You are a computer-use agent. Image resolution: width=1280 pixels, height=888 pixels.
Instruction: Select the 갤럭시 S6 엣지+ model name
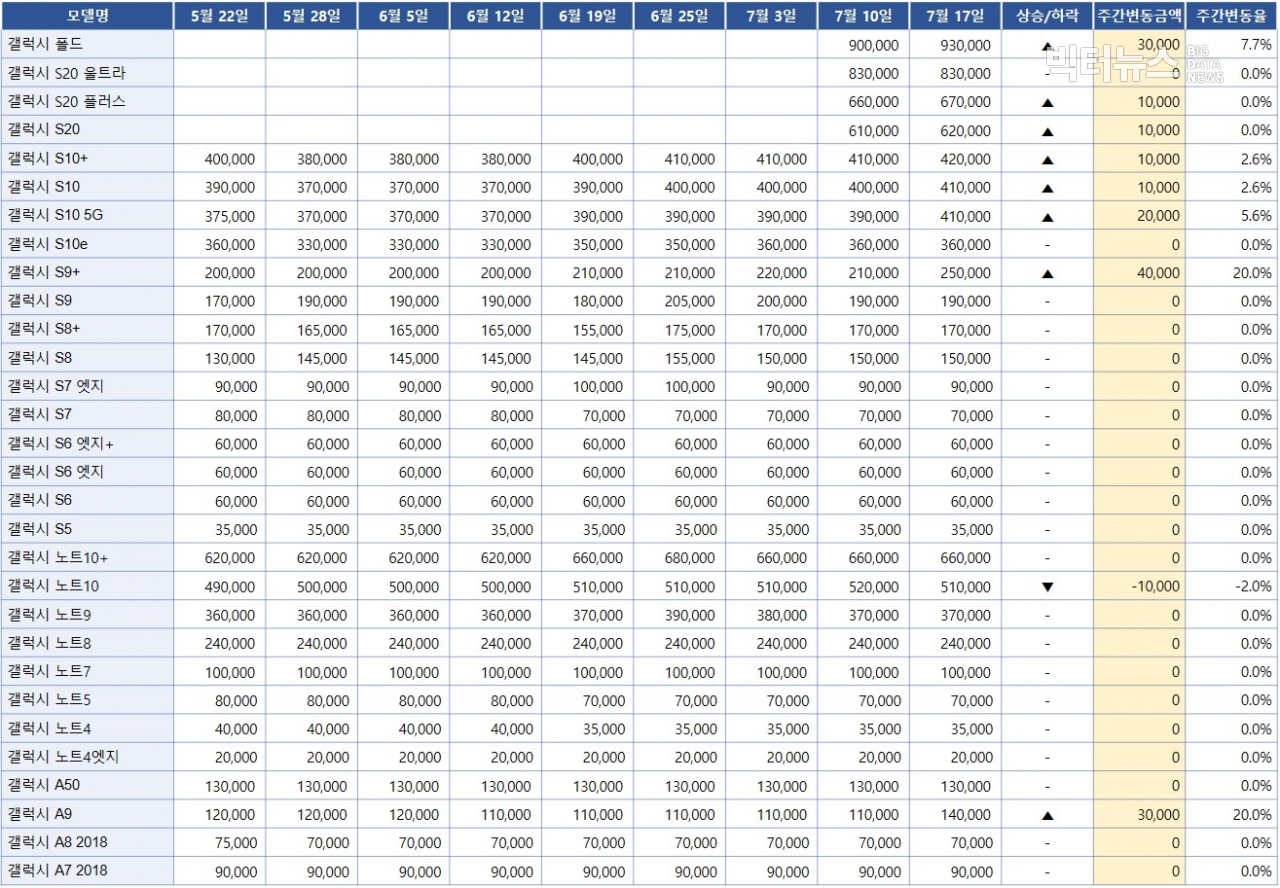pyautogui.click(x=60, y=444)
